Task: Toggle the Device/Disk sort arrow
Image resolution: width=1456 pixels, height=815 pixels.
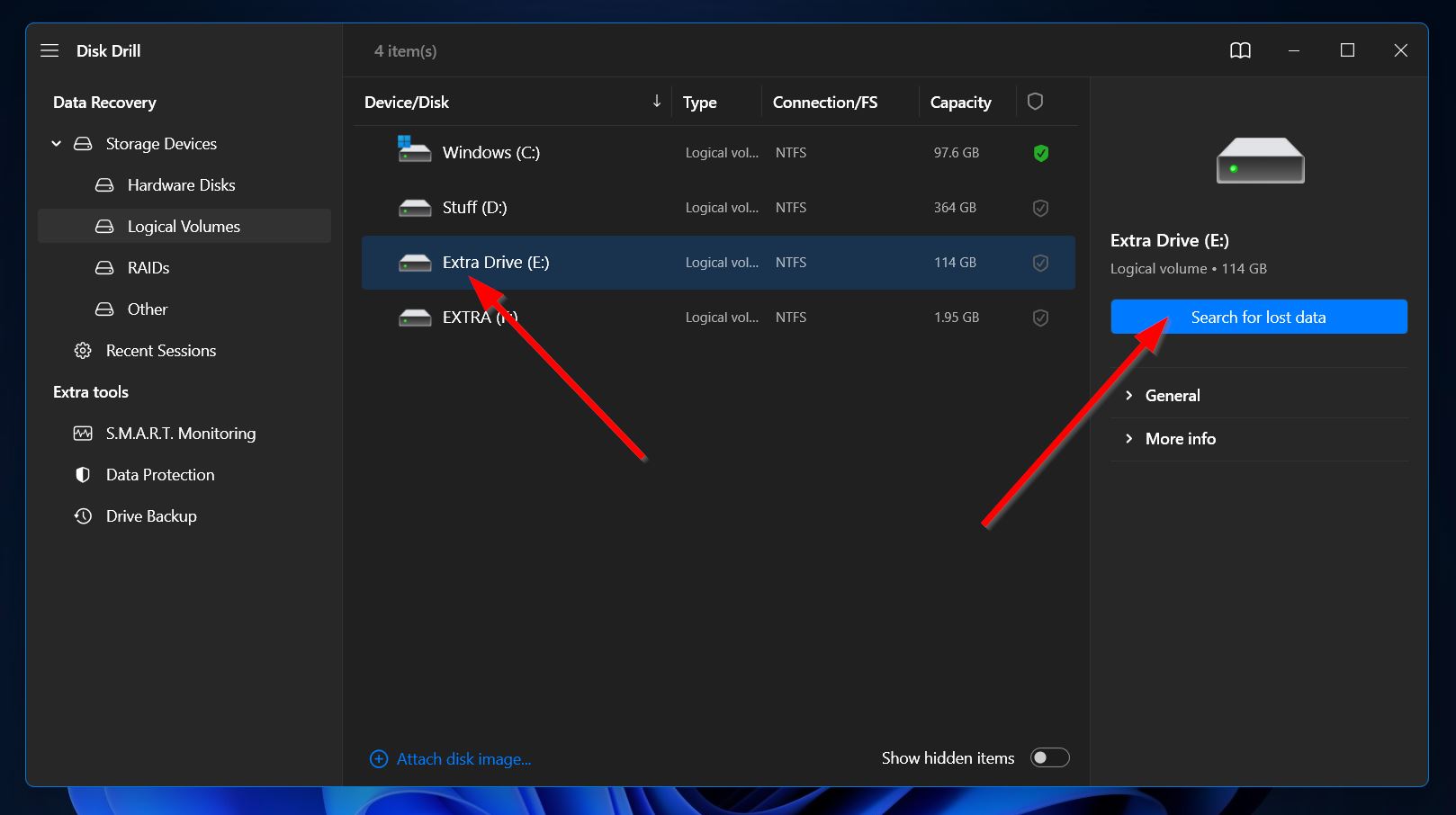Action: click(657, 101)
